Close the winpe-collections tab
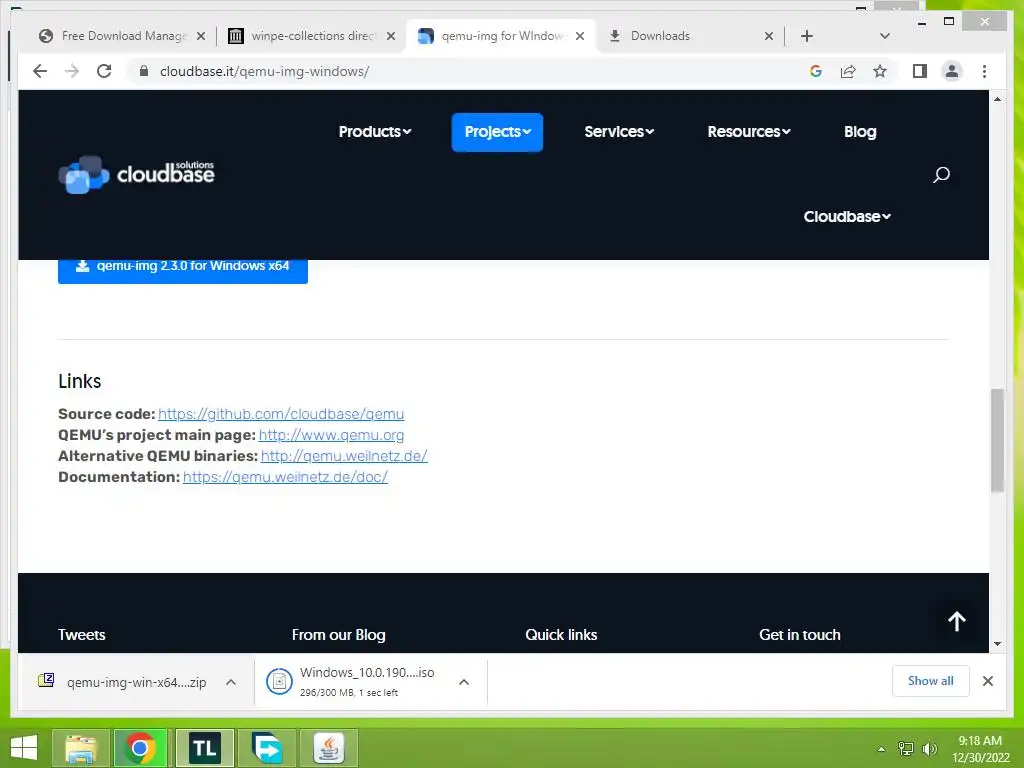 [391, 36]
